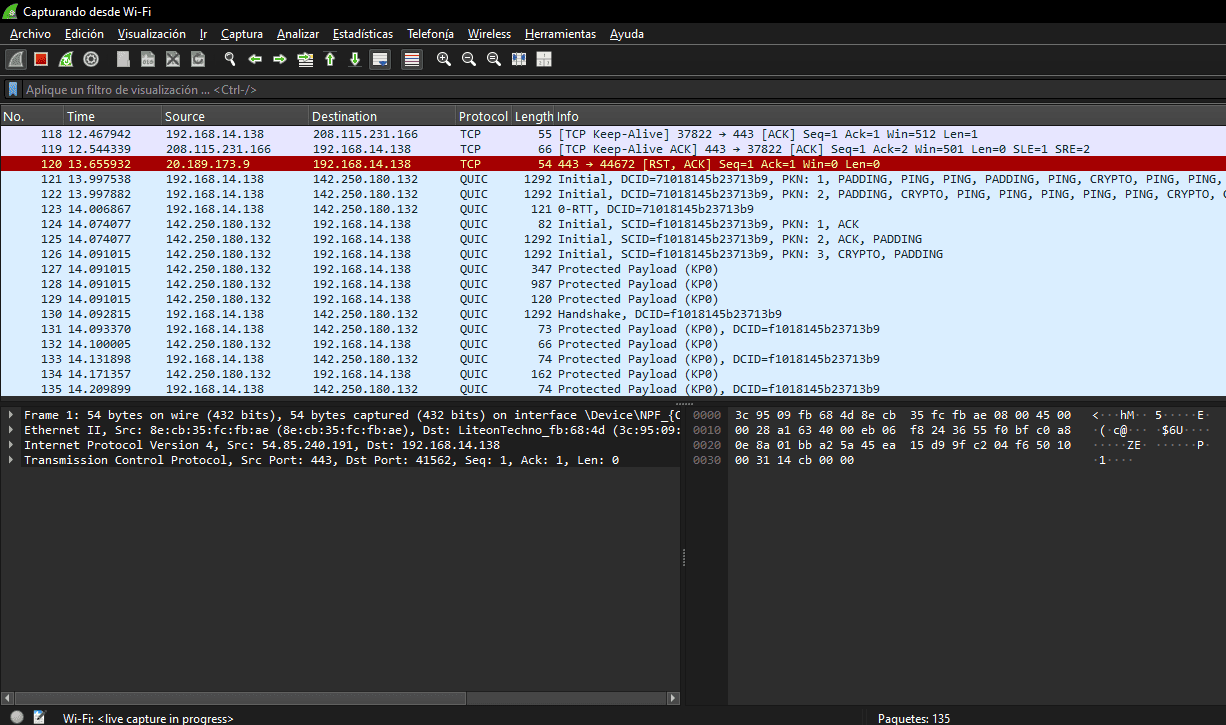Viewport: 1226px width, 725px height.
Task: Expand the Internet Protocol Version 4 details
Action: coord(11,445)
